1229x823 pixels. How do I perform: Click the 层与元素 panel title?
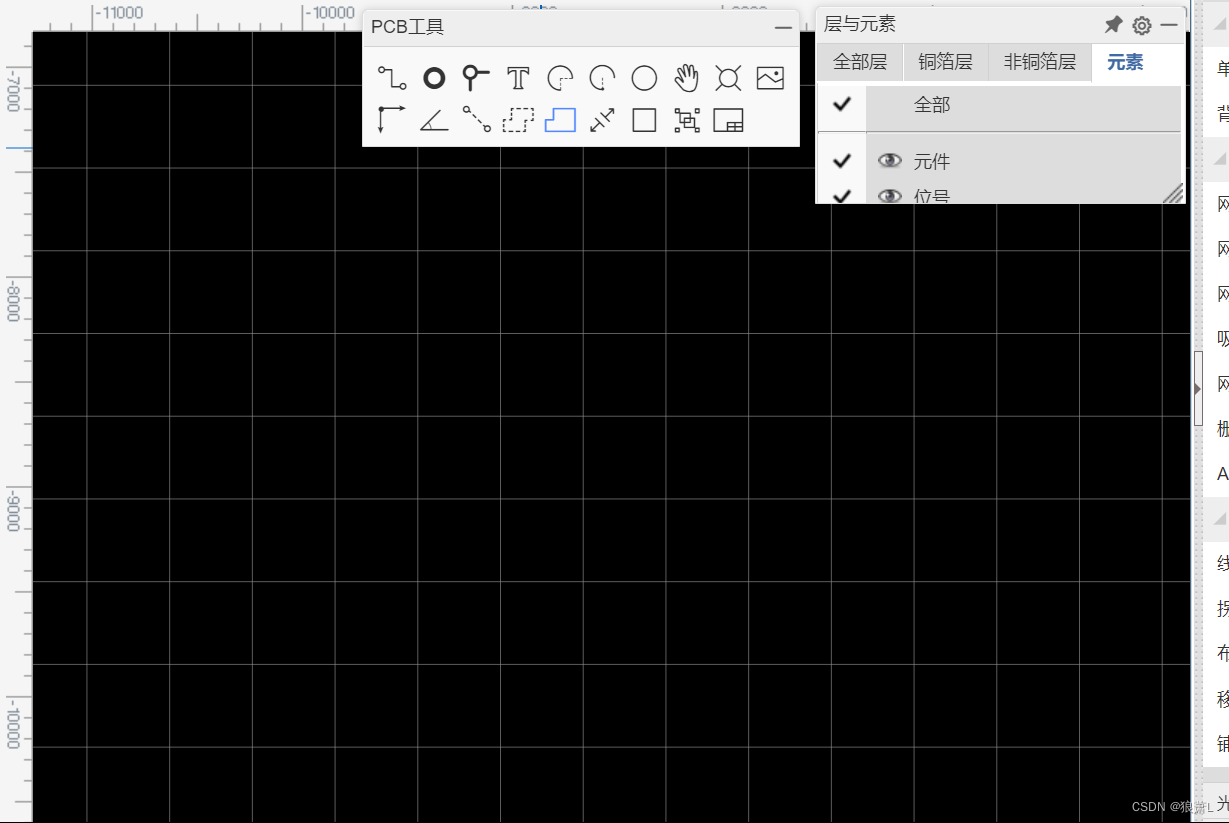click(860, 25)
